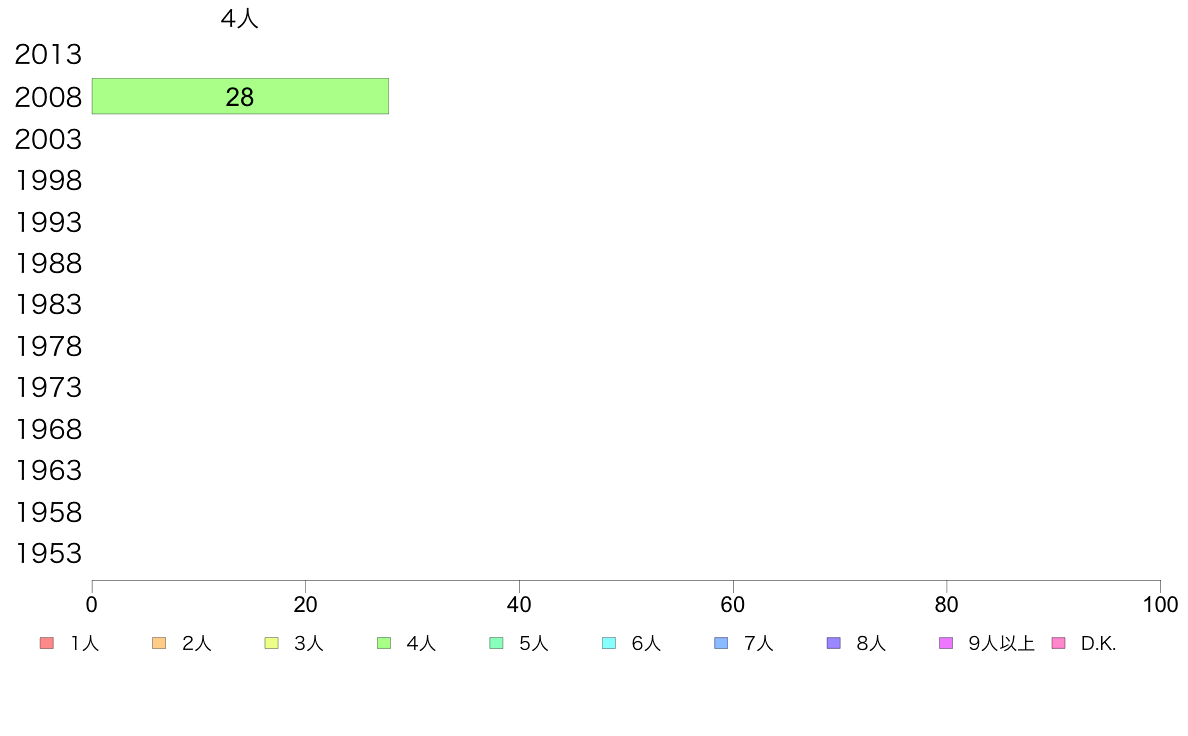This screenshot has height=736, width=1188.
Task: Click the green 4人 legend swatch
Action: (x=383, y=643)
